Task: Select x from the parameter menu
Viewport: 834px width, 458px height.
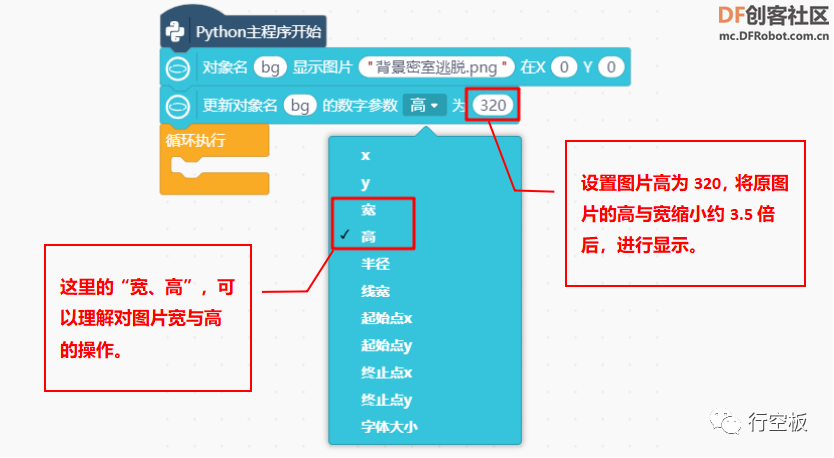Action: click(x=365, y=155)
